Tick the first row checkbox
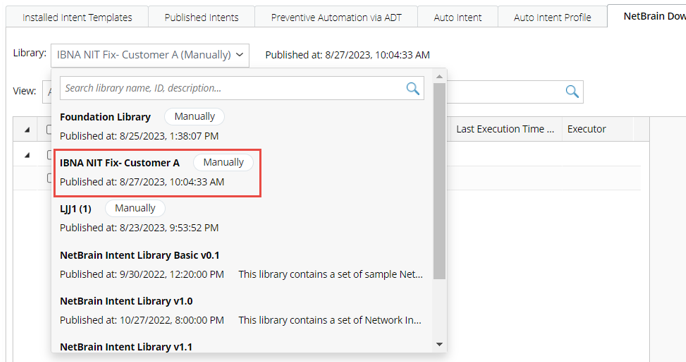Viewport: 686px width, 362px height. pyautogui.click(x=49, y=155)
